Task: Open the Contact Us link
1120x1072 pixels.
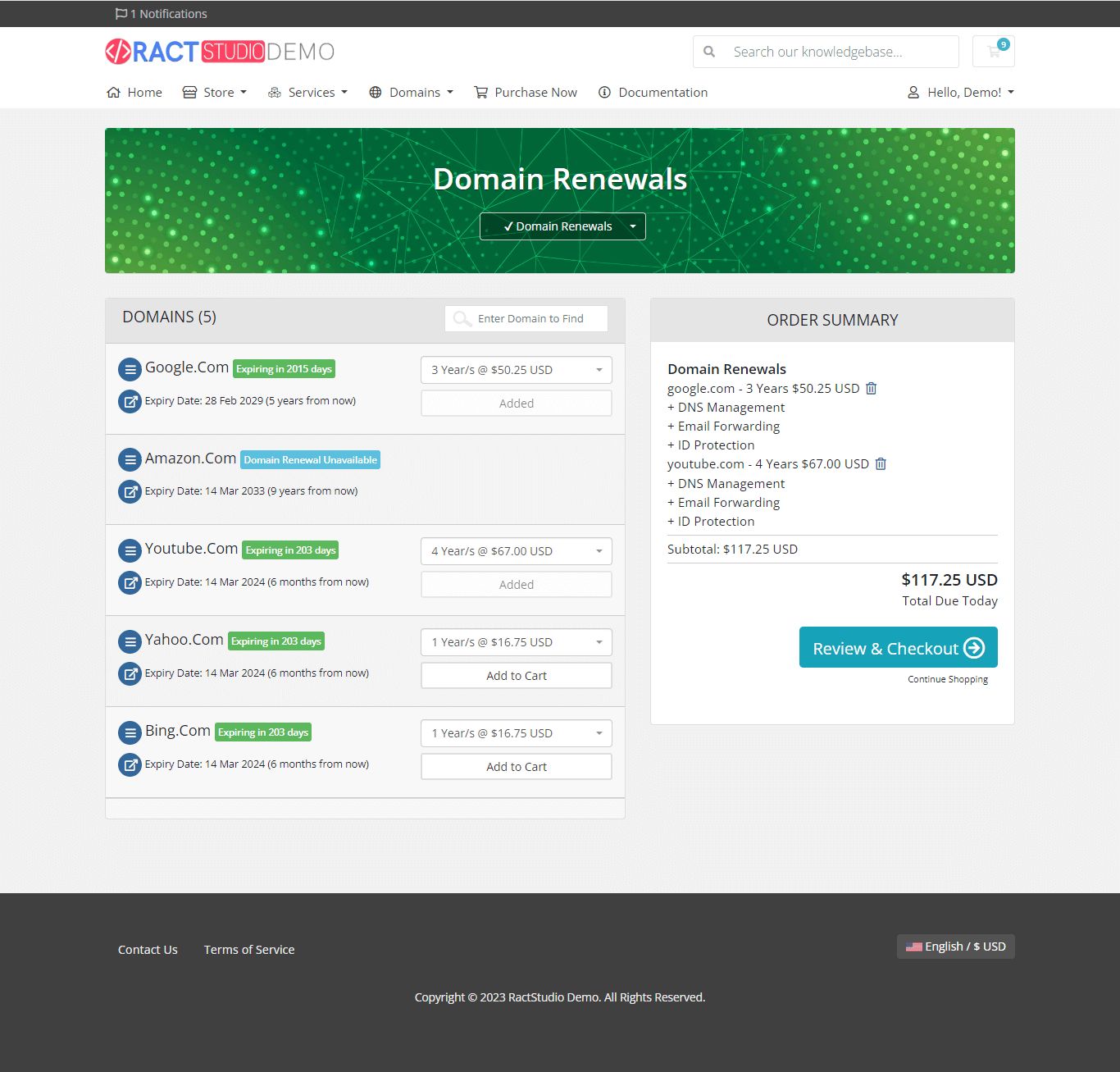Action: (x=148, y=950)
